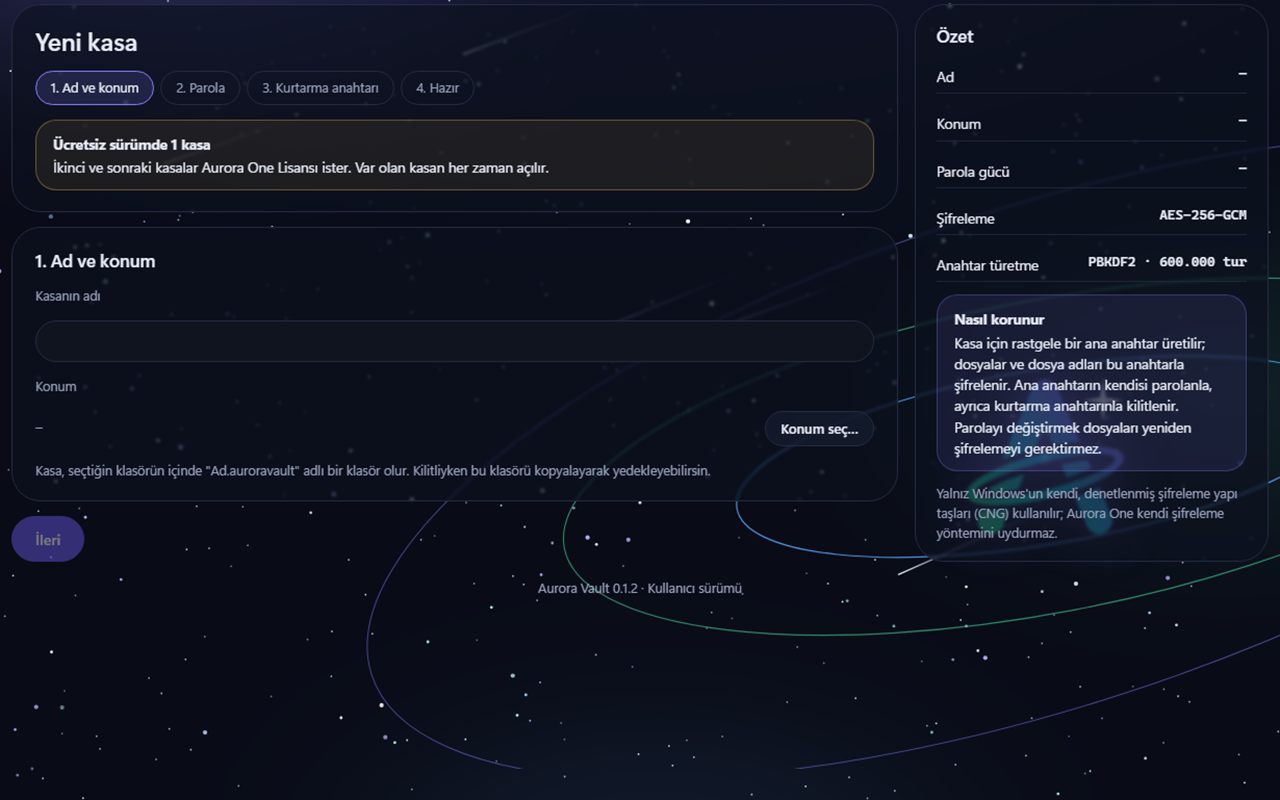This screenshot has width=1280, height=800.
Task: Click the "Parola gücü" summary row
Action: tap(1091, 171)
